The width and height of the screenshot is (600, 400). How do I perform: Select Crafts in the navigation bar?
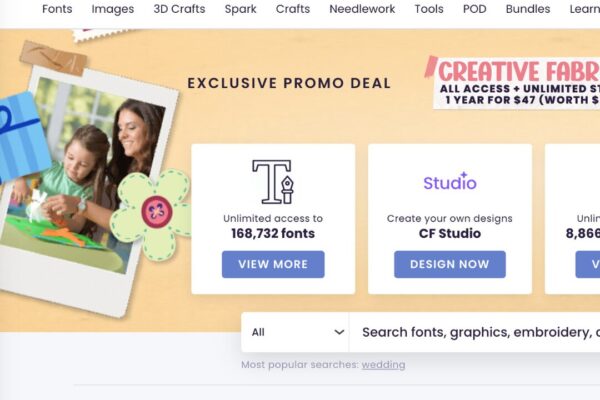[x=293, y=9]
